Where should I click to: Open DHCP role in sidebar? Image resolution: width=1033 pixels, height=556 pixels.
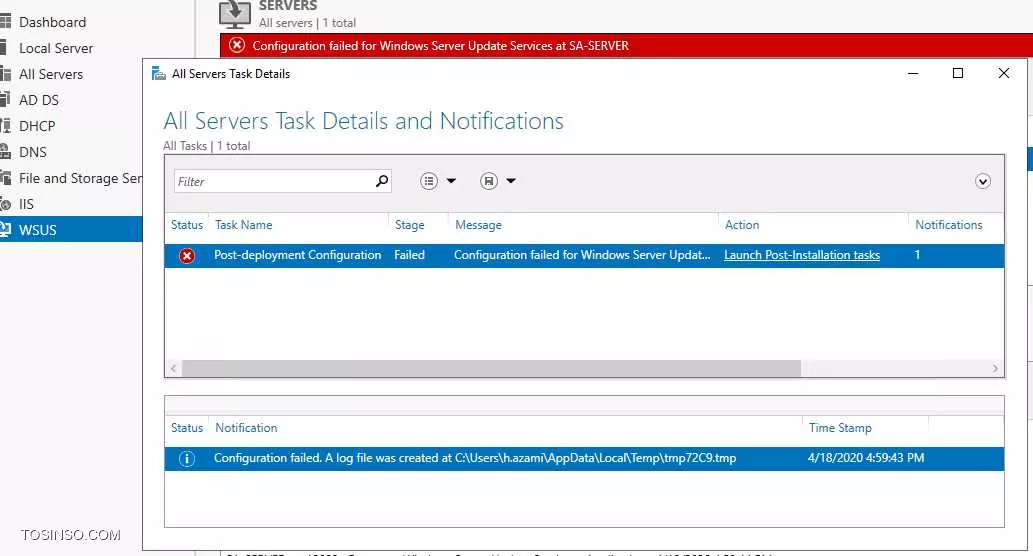(37, 126)
